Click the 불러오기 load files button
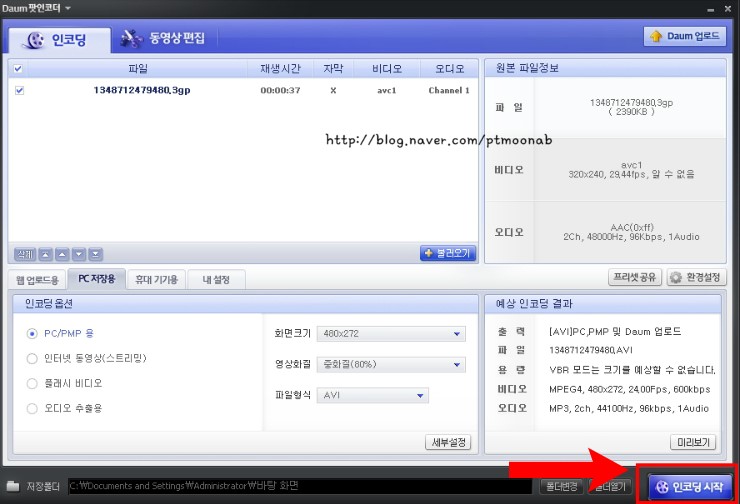The width and height of the screenshot is (740, 504). coord(448,253)
